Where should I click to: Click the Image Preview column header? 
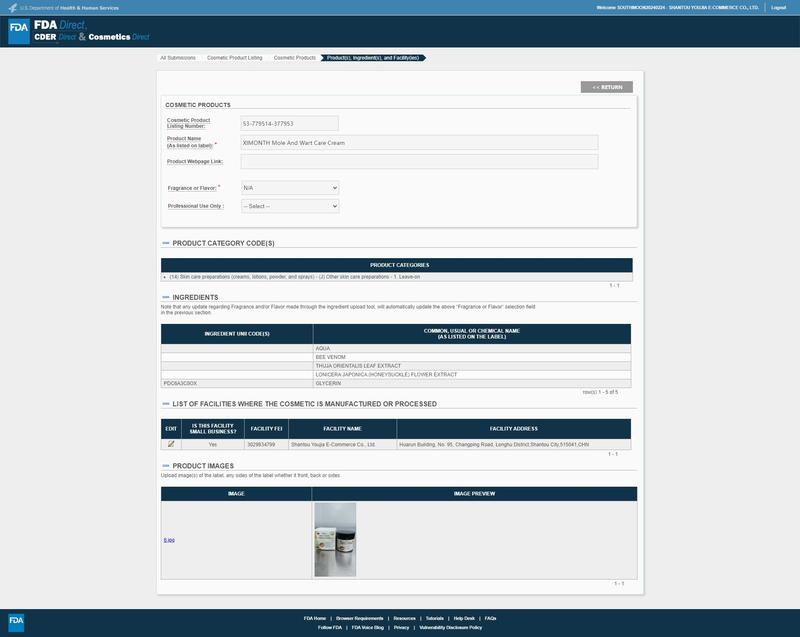(474, 494)
